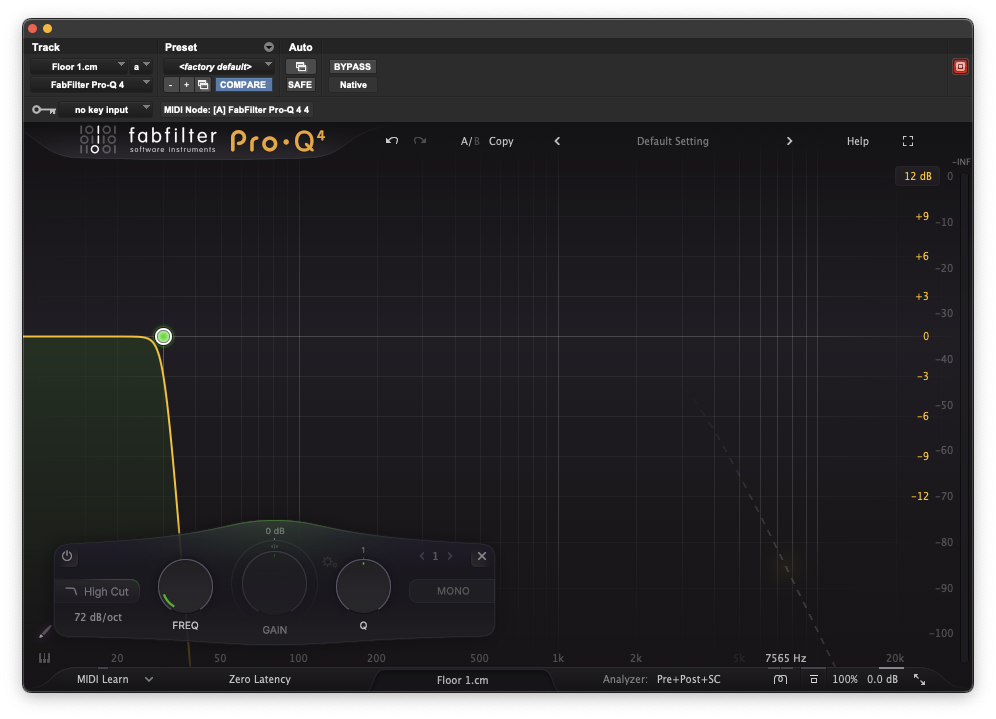Open the 72 dB/oct slope menu
The height and width of the screenshot is (719, 996).
pos(98,617)
